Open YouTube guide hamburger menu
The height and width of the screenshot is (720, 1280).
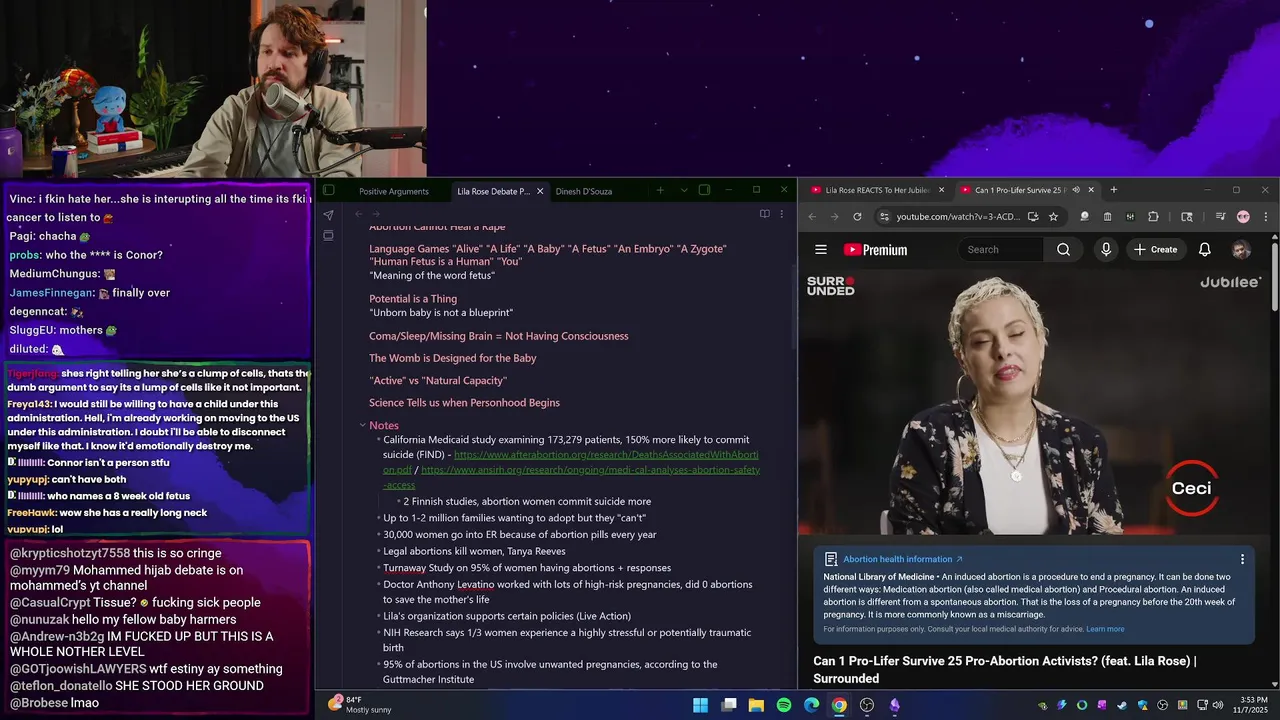[x=821, y=250]
